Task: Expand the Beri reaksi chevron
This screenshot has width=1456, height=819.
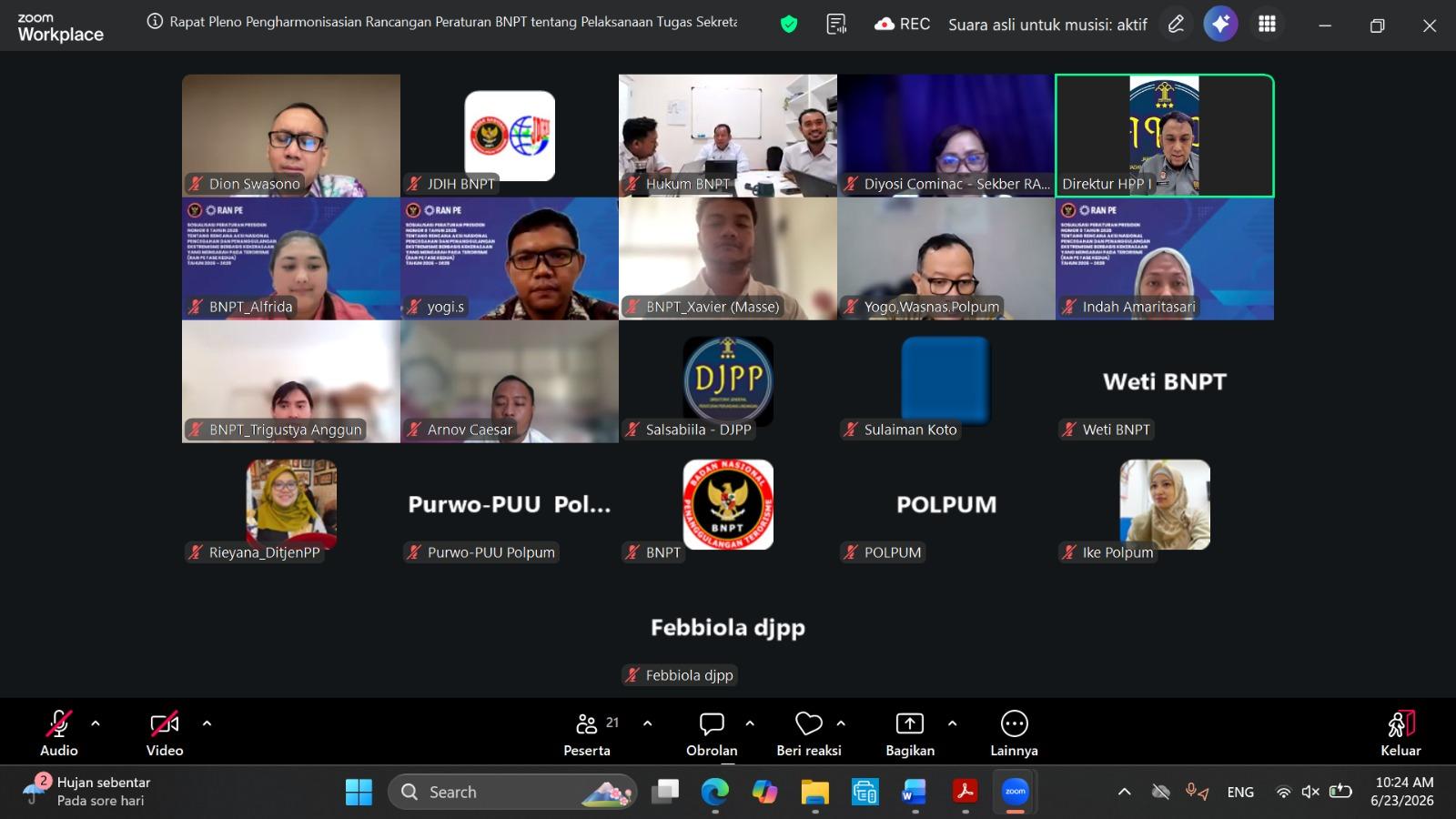Action: pos(841,723)
